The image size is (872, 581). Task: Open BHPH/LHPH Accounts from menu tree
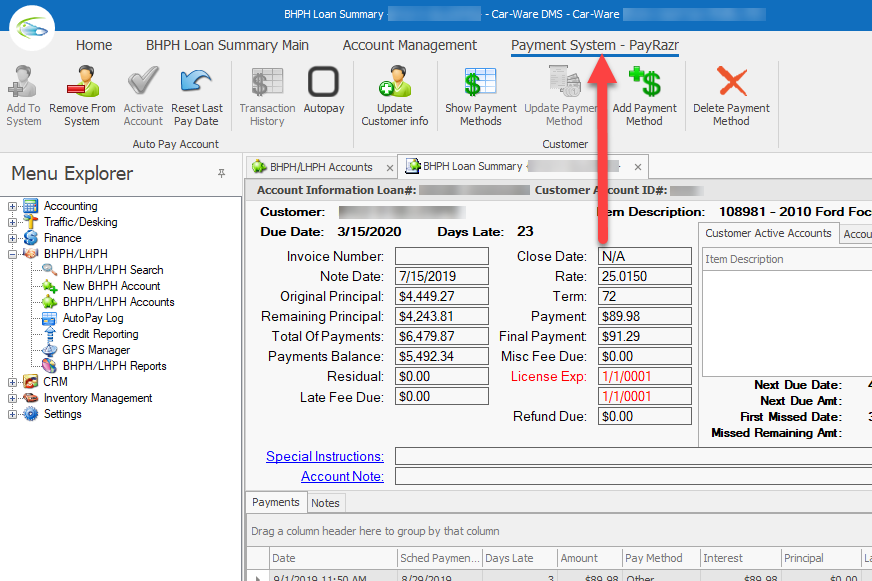click(x=118, y=302)
